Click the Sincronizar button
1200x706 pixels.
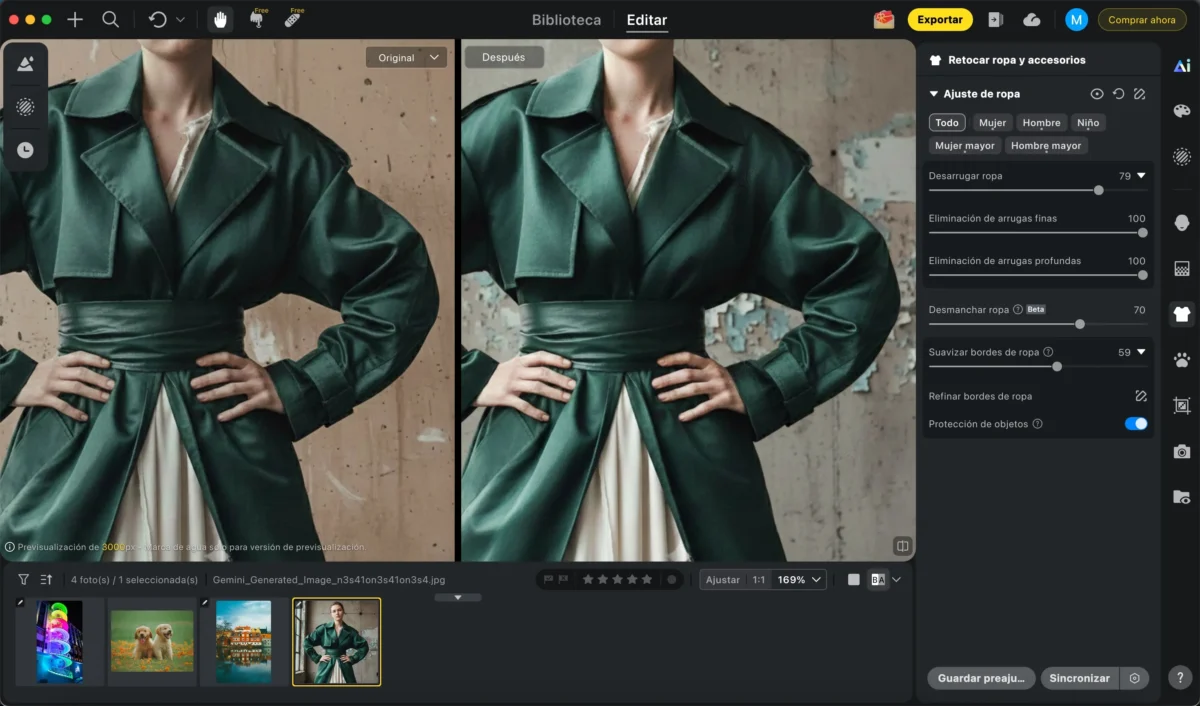coord(1079,678)
